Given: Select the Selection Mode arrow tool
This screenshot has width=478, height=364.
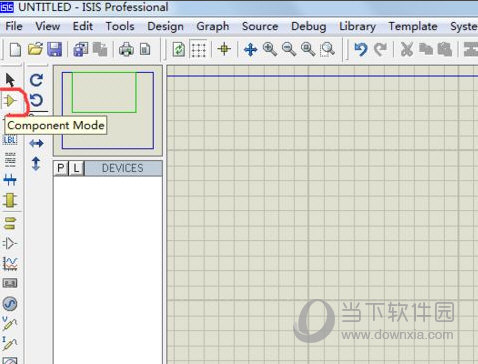Looking at the screenshot, I should (x=10, y=80).
